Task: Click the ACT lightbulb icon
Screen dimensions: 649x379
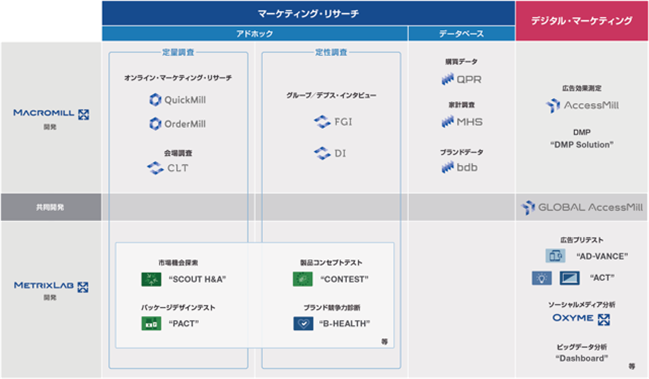Action: pyautogui.click(x=542, y=278)
